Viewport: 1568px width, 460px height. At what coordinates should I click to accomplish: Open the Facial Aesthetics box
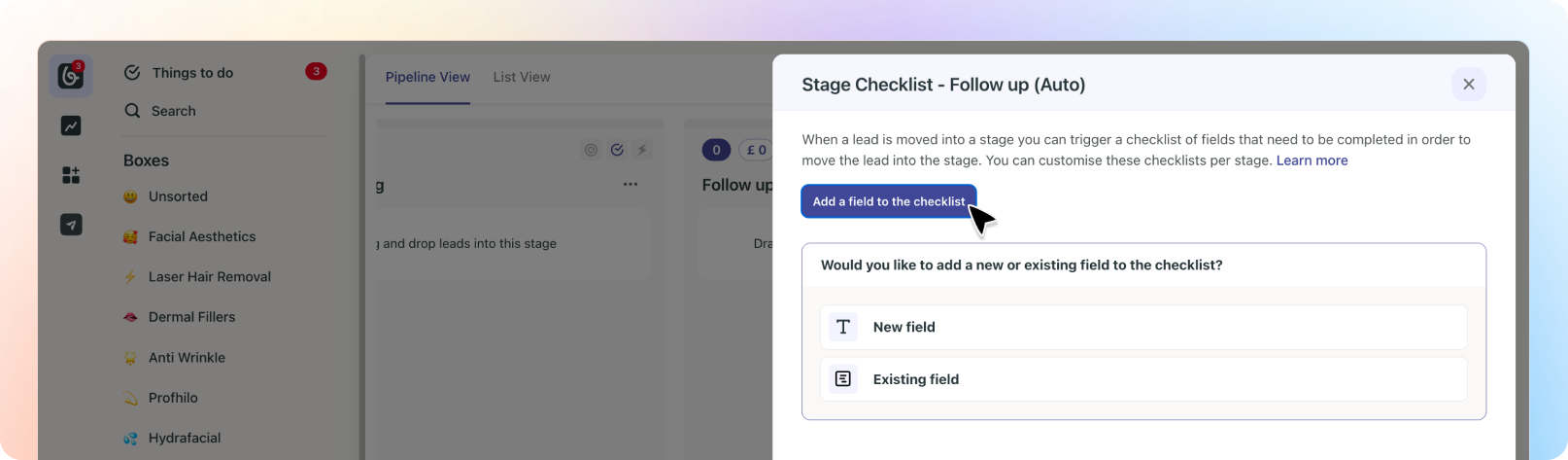click(x=201, y=236)
